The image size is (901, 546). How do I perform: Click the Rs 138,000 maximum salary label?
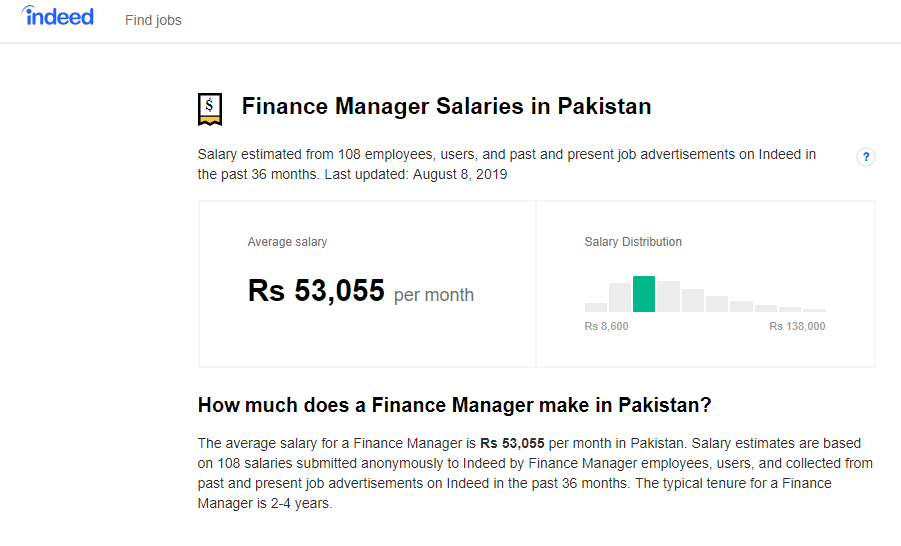(x=797, y=326)
